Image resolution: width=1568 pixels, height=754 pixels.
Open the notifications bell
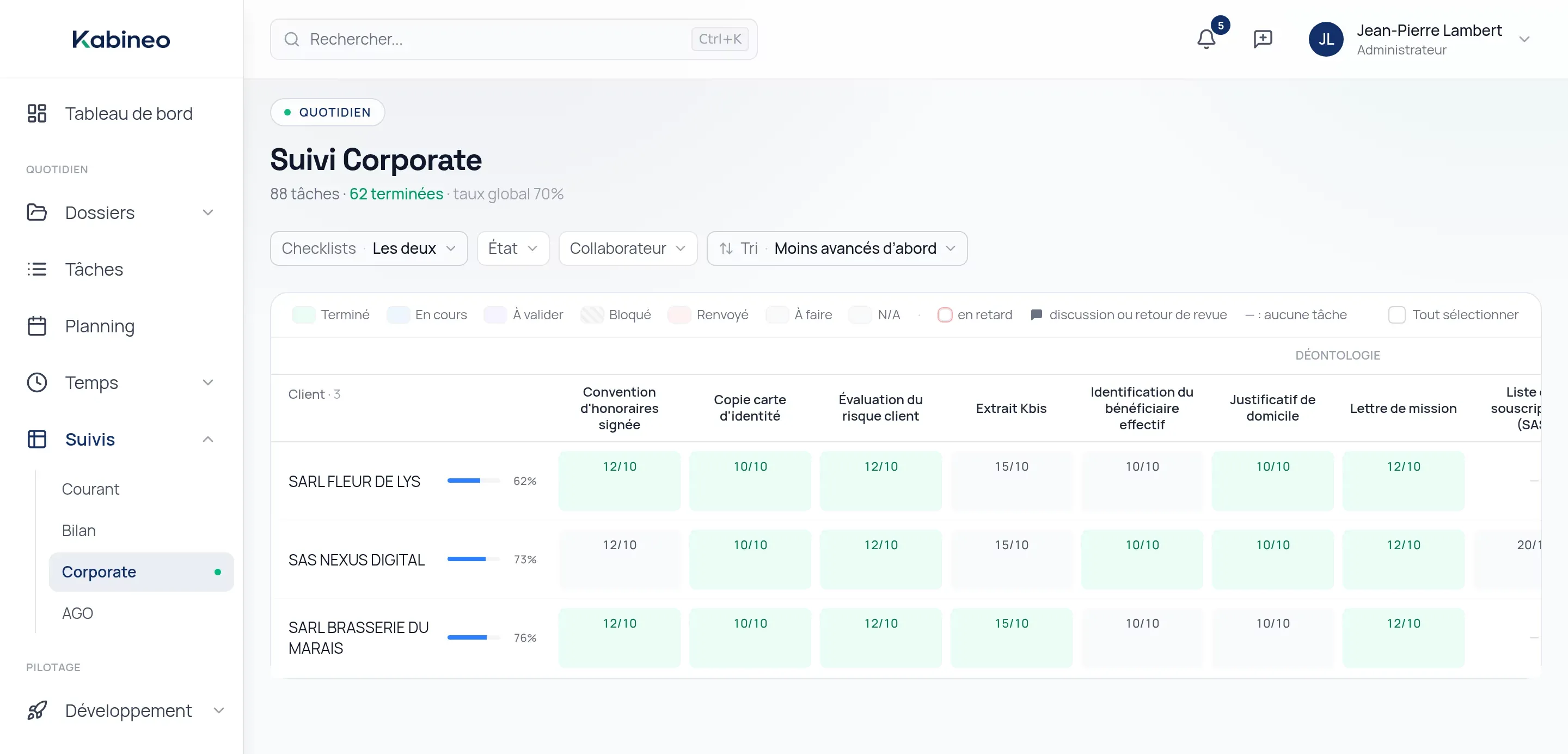tap(1206, 39)
